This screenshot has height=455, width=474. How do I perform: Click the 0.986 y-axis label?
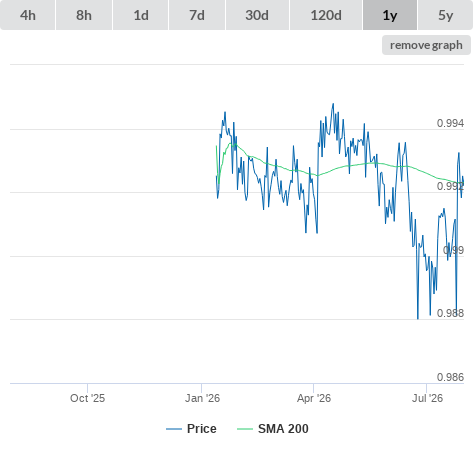[x=450, y=377]
